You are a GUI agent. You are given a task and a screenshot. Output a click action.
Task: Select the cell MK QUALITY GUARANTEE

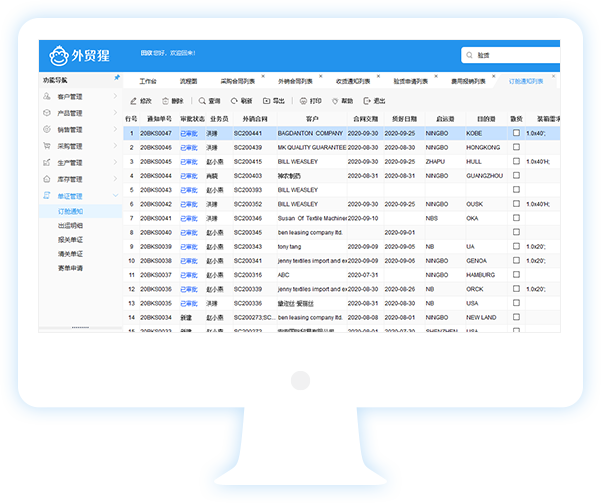(312, 148)
